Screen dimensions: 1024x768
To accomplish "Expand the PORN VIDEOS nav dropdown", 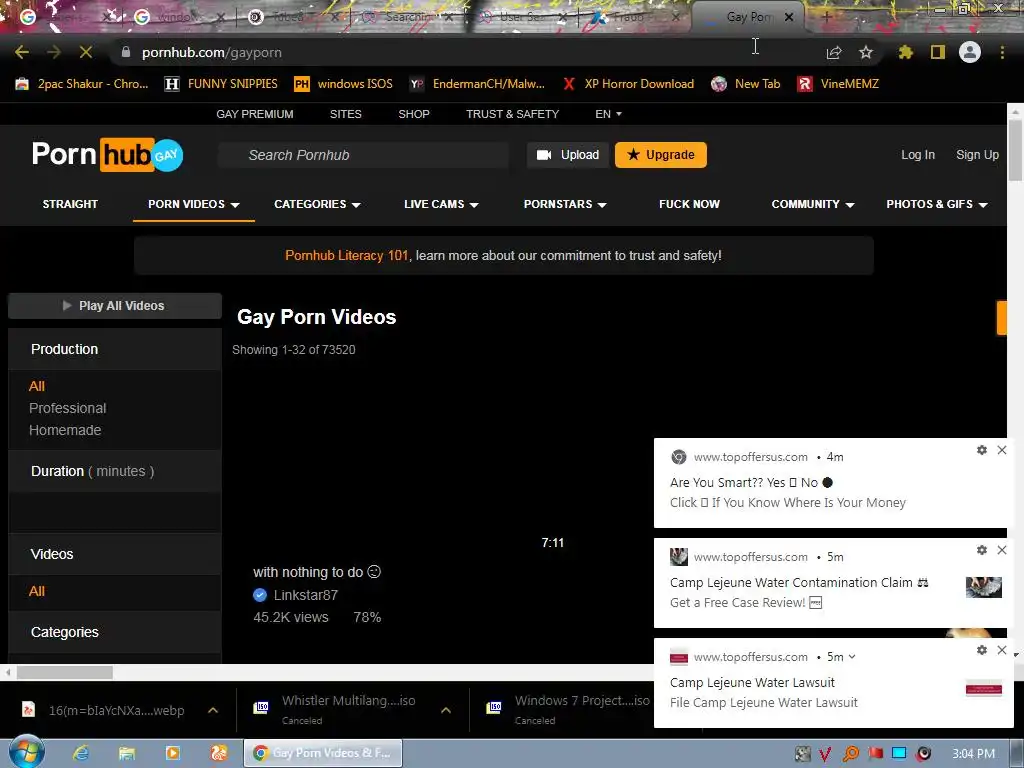I will [193, 204].
